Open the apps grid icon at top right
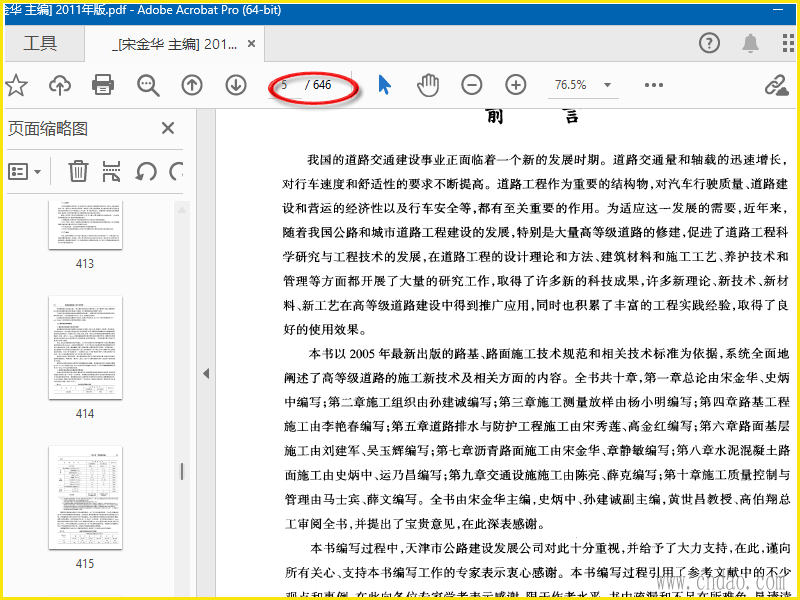The height and width of the screenshot is (600, 800). click(789, 43)
